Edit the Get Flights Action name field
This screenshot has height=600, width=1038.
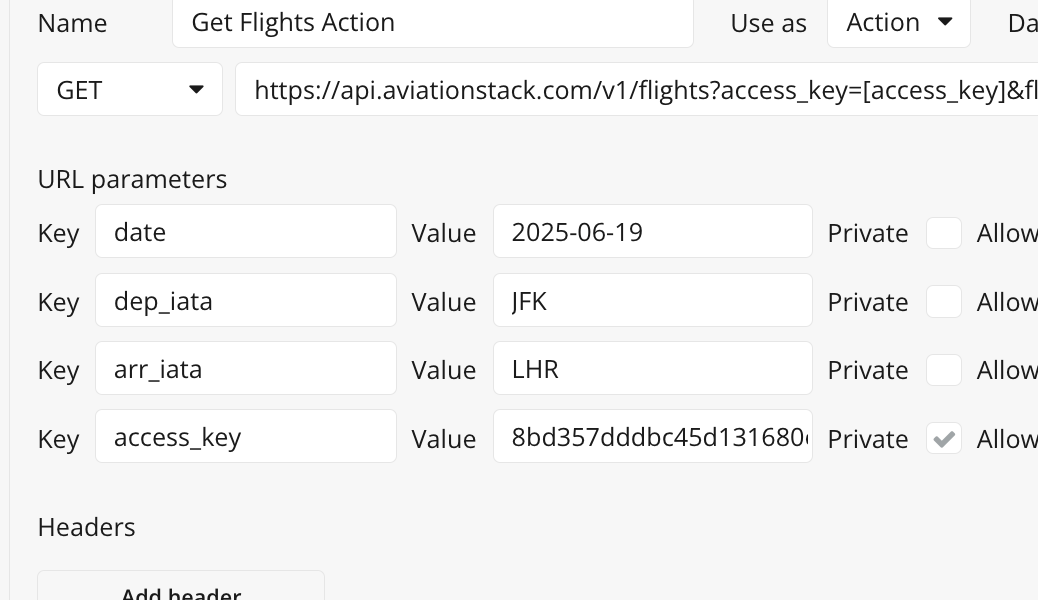pyautogui.click(x=432, y=23)
